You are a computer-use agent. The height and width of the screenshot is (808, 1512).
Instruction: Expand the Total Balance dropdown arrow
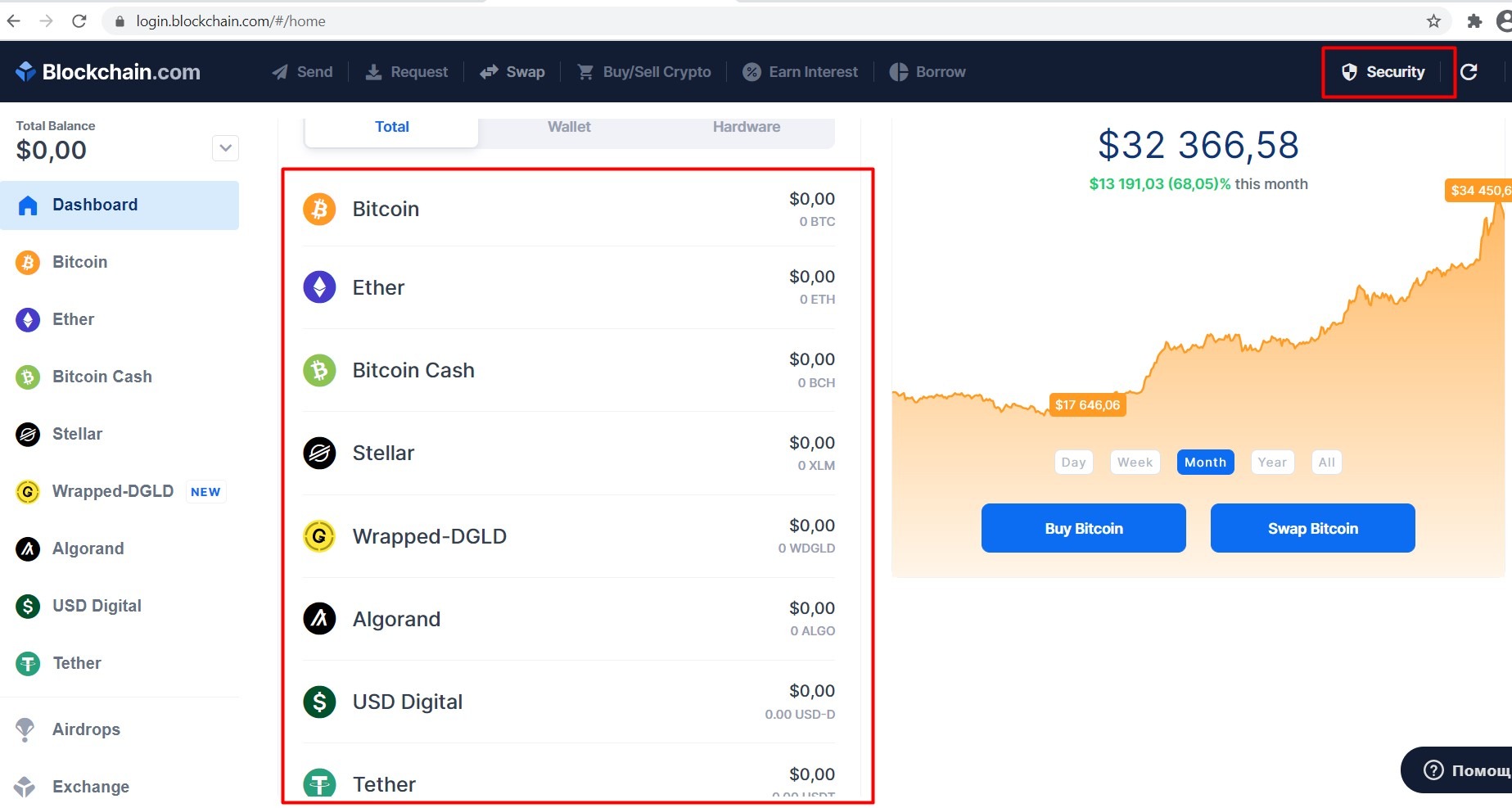225,148
